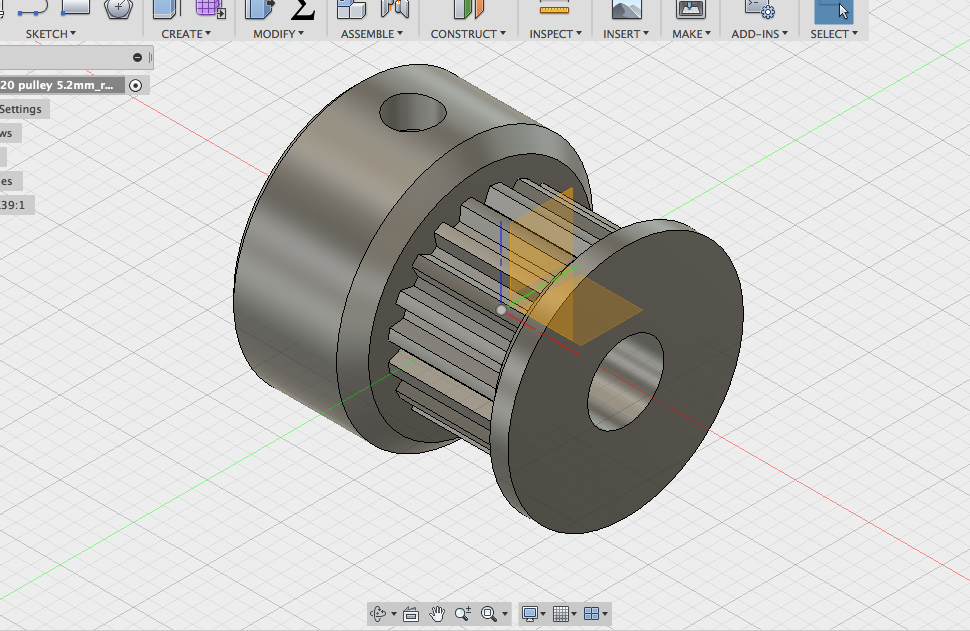Collapse the browser panel with minus button
Viewport: 970px width, 631px height.
click(137, 58)
